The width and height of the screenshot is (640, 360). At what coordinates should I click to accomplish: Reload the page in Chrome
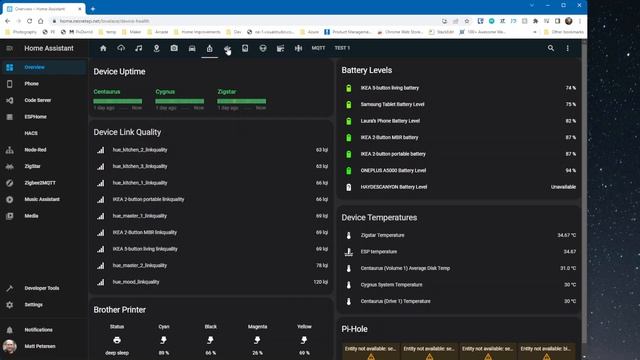coord(29,21)
